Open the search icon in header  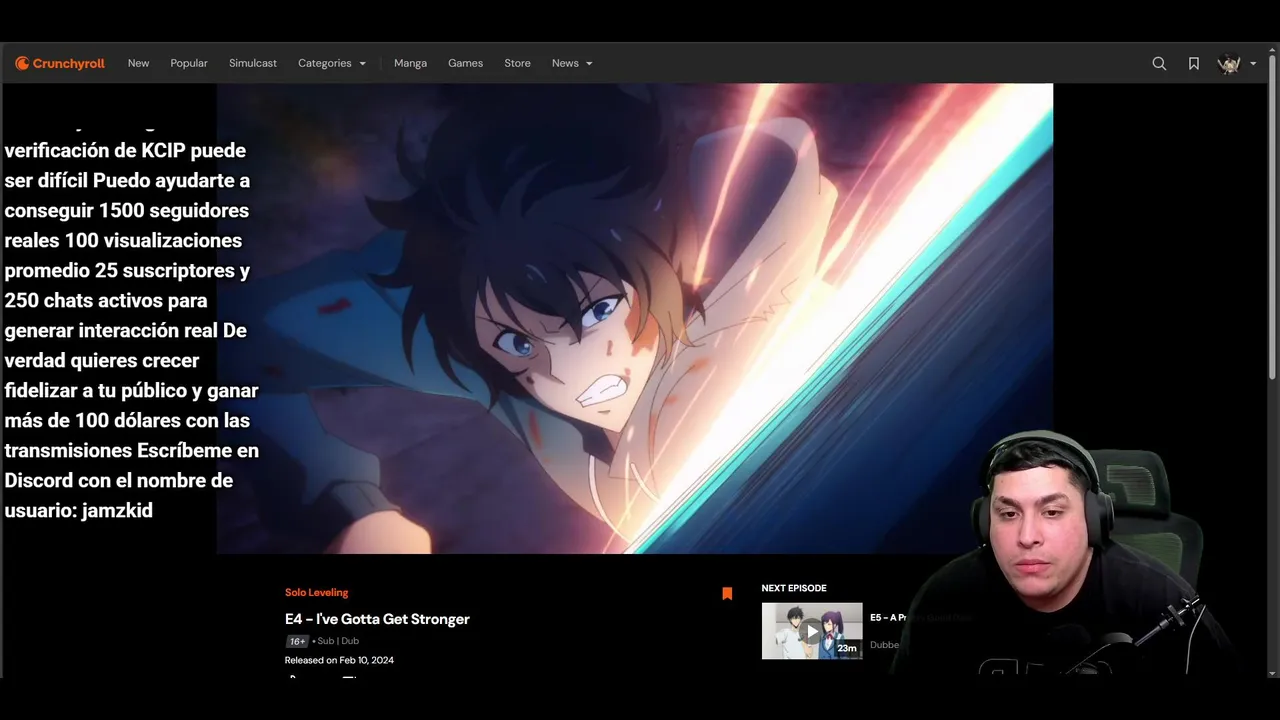pos(1159,63)
